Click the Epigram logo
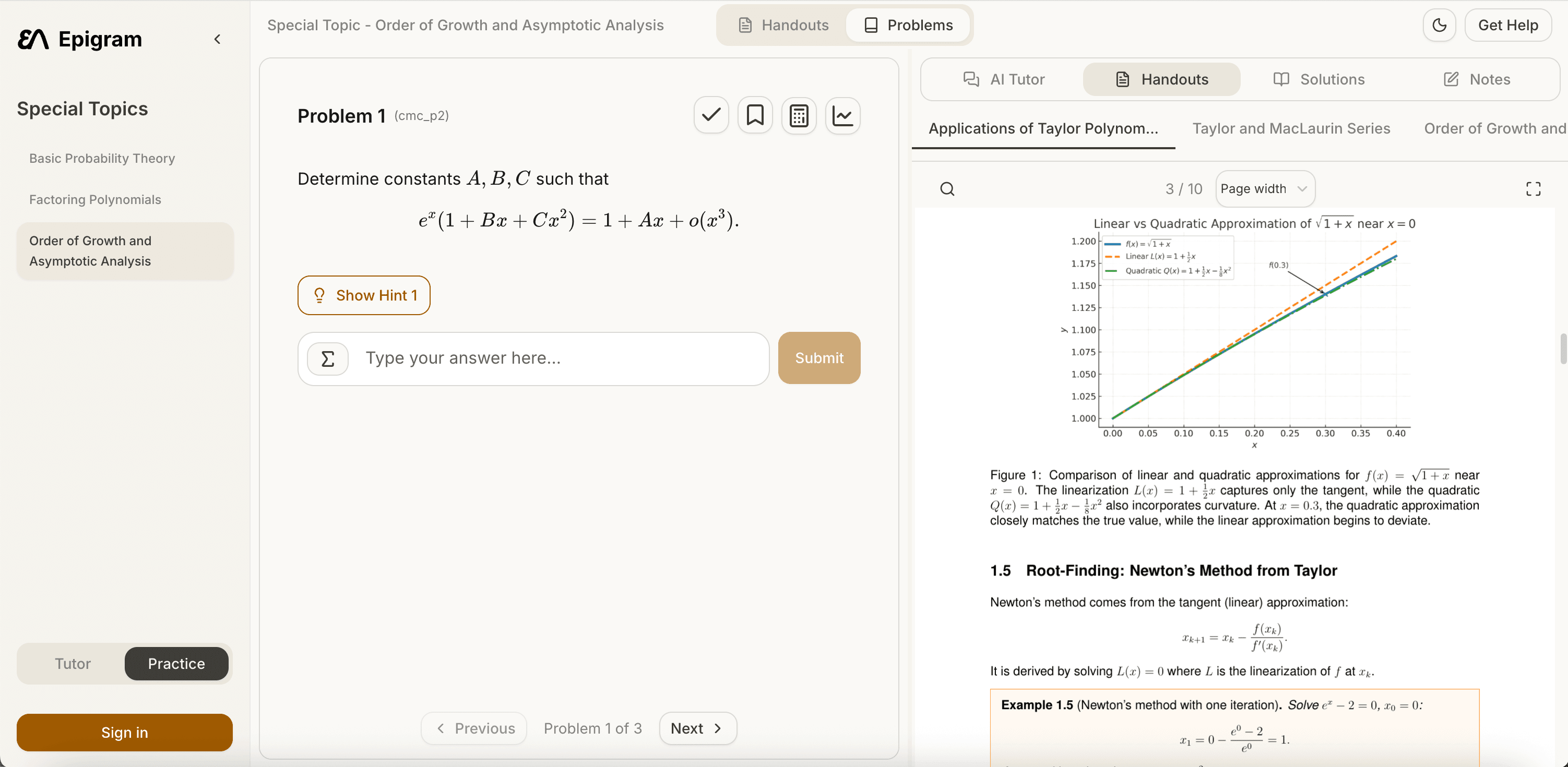Image resolution: width=1568 pixels, height=767 pixels. click(80, 39)
